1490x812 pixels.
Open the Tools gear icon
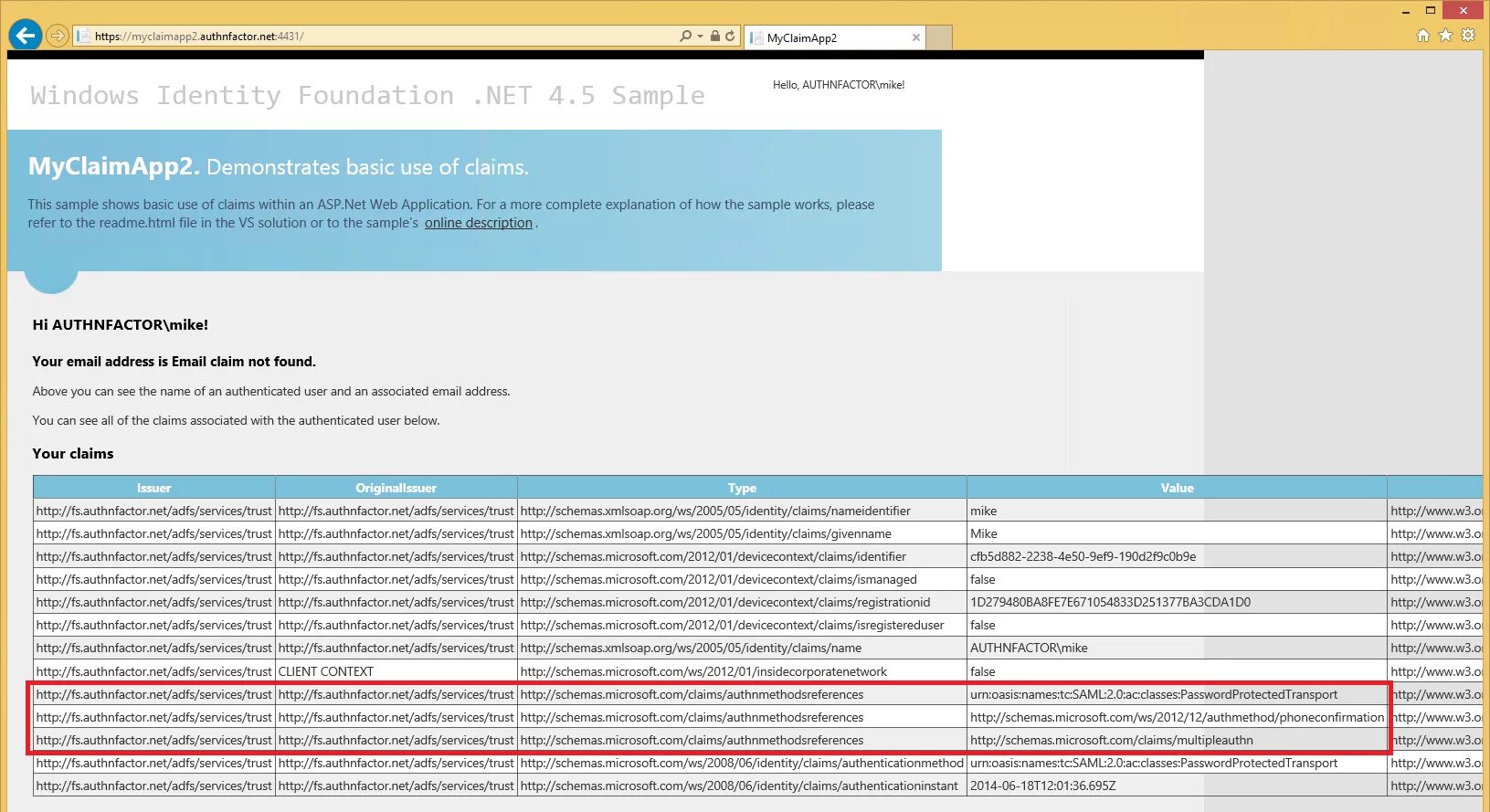point(1468,35)
